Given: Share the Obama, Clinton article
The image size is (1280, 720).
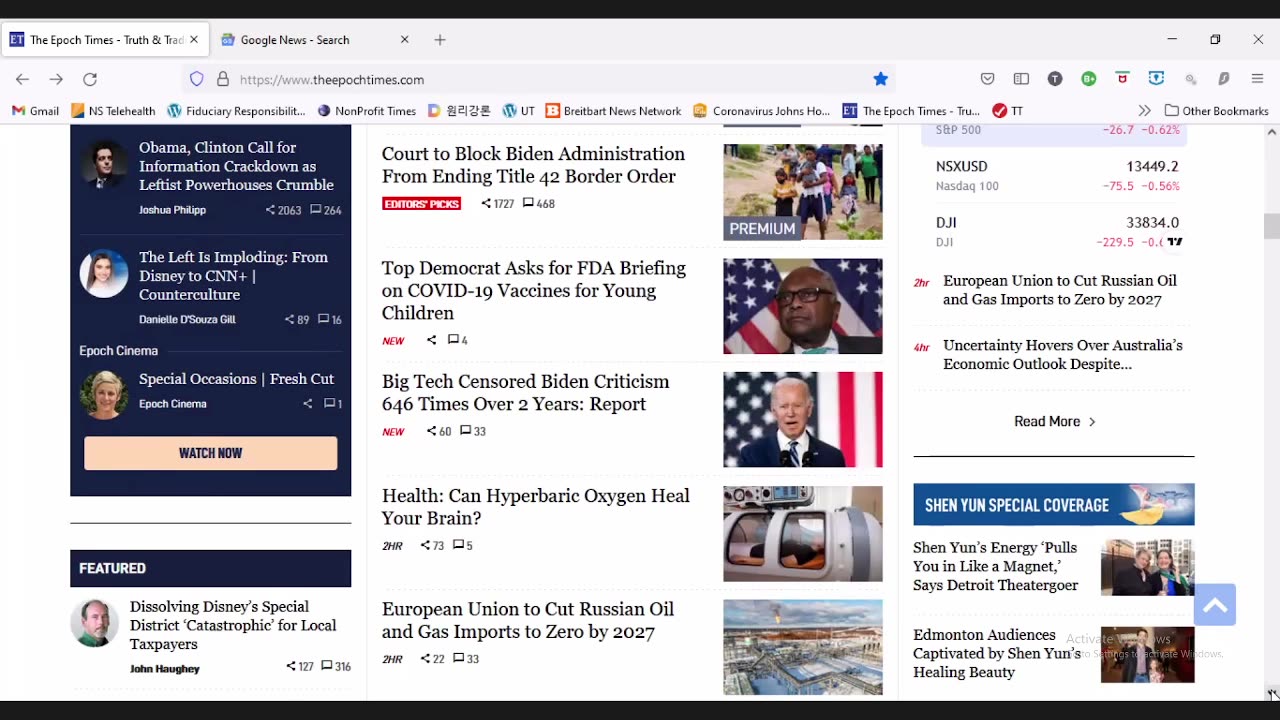Looking at the screenshot, I should point(283,210).
